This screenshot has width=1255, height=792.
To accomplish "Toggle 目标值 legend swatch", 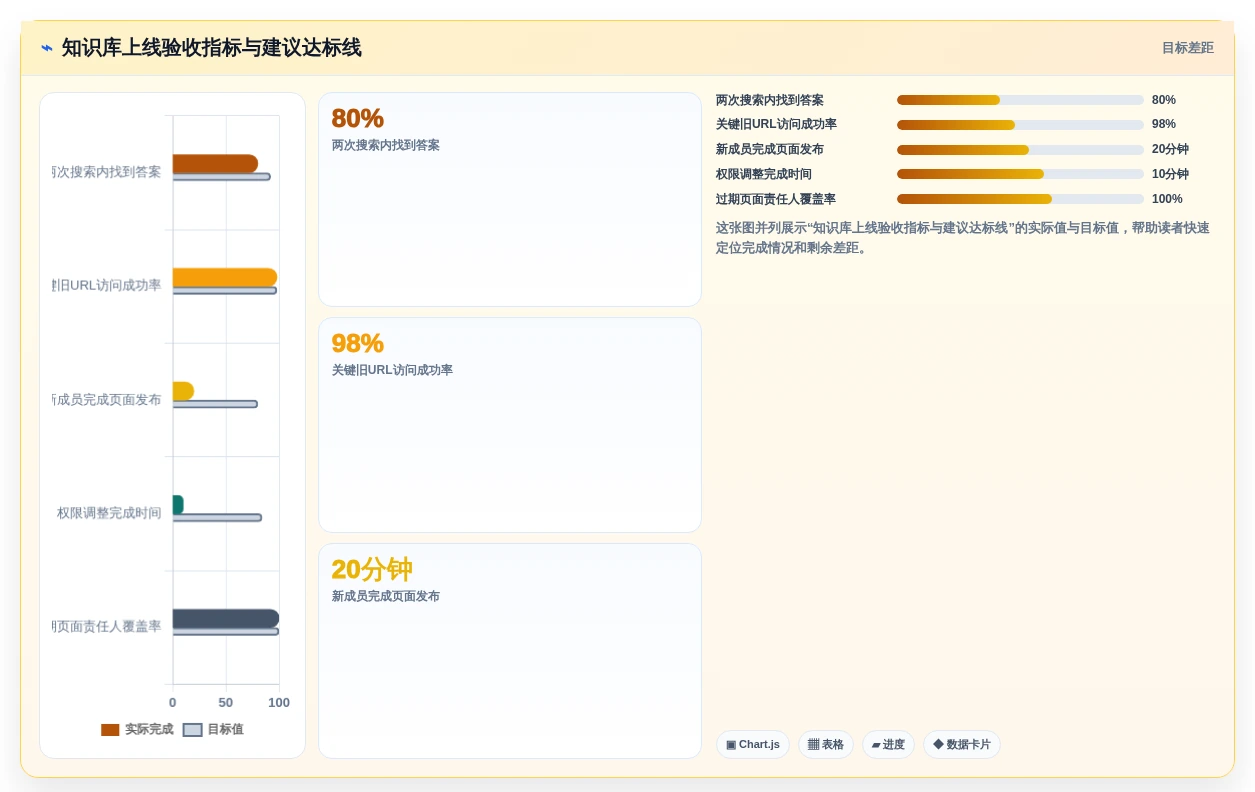I will click(x=192, y=730).
